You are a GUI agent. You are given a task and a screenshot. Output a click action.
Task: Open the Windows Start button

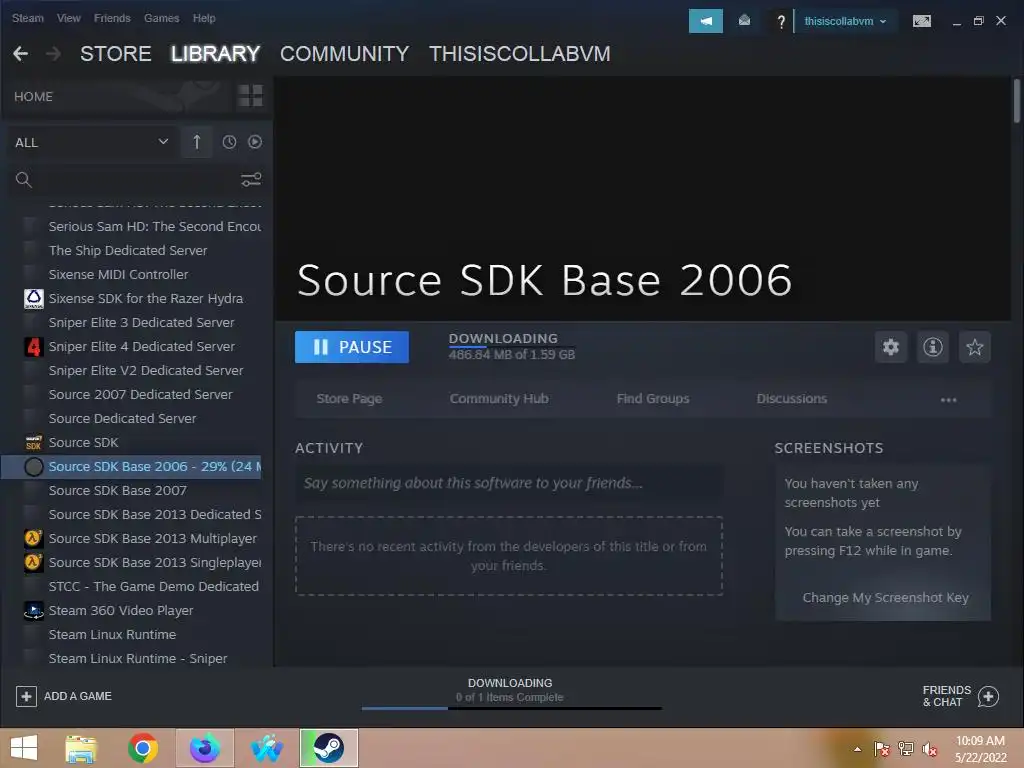point(24,748)
